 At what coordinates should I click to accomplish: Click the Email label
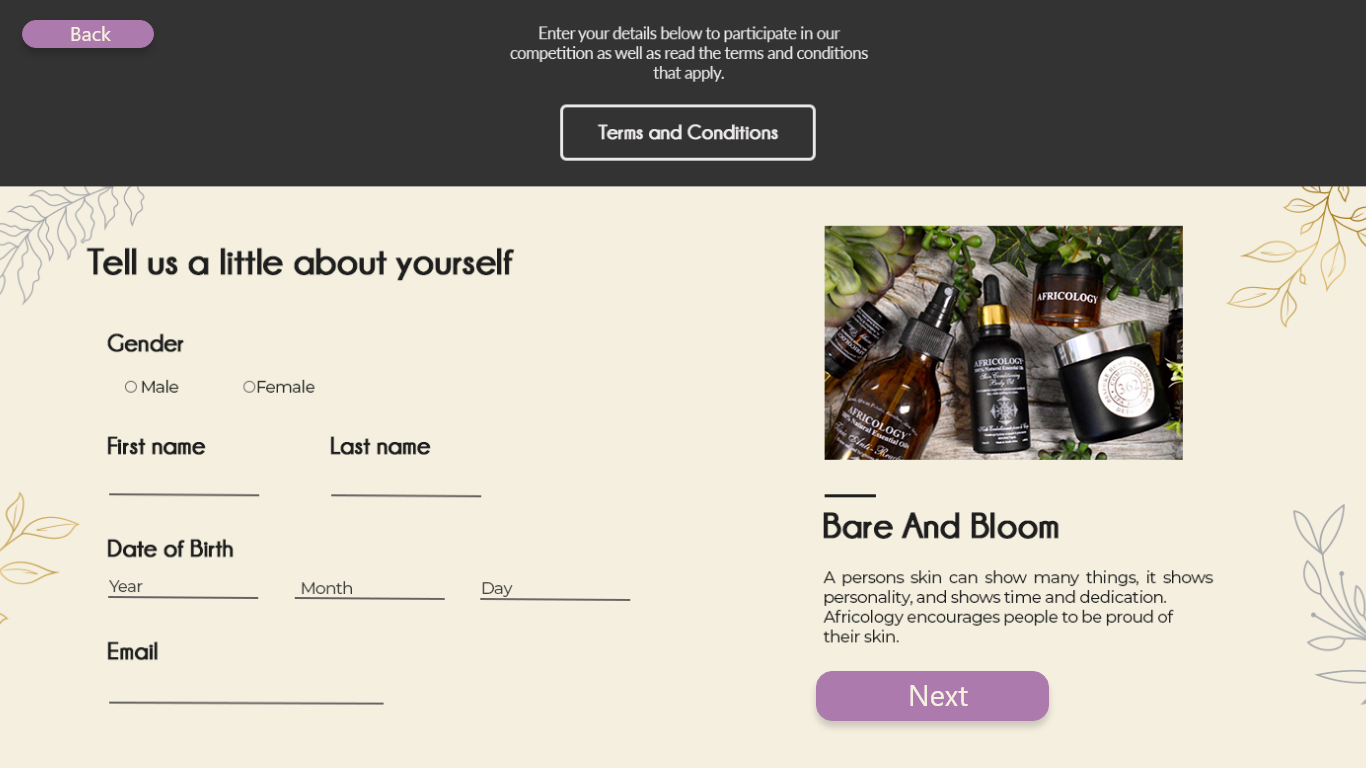click(x=132, y=652)
